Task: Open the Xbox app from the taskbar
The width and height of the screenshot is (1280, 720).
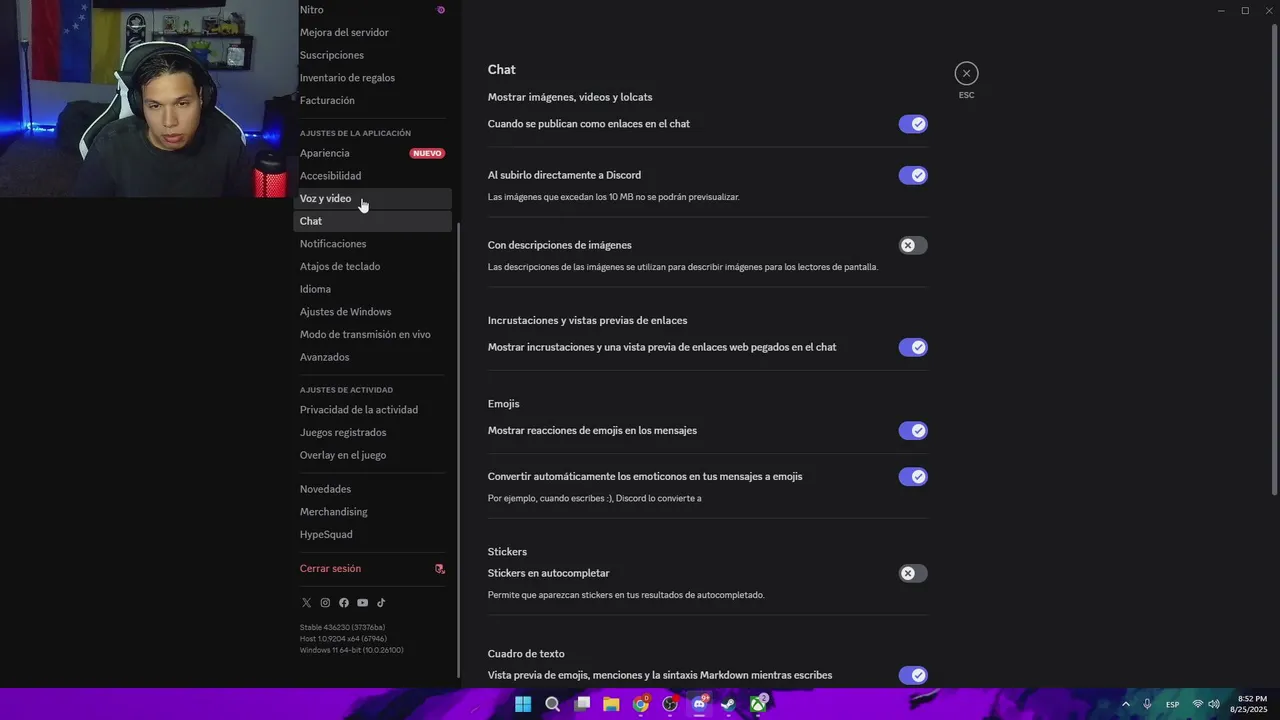Action: [x=759, y=704]
